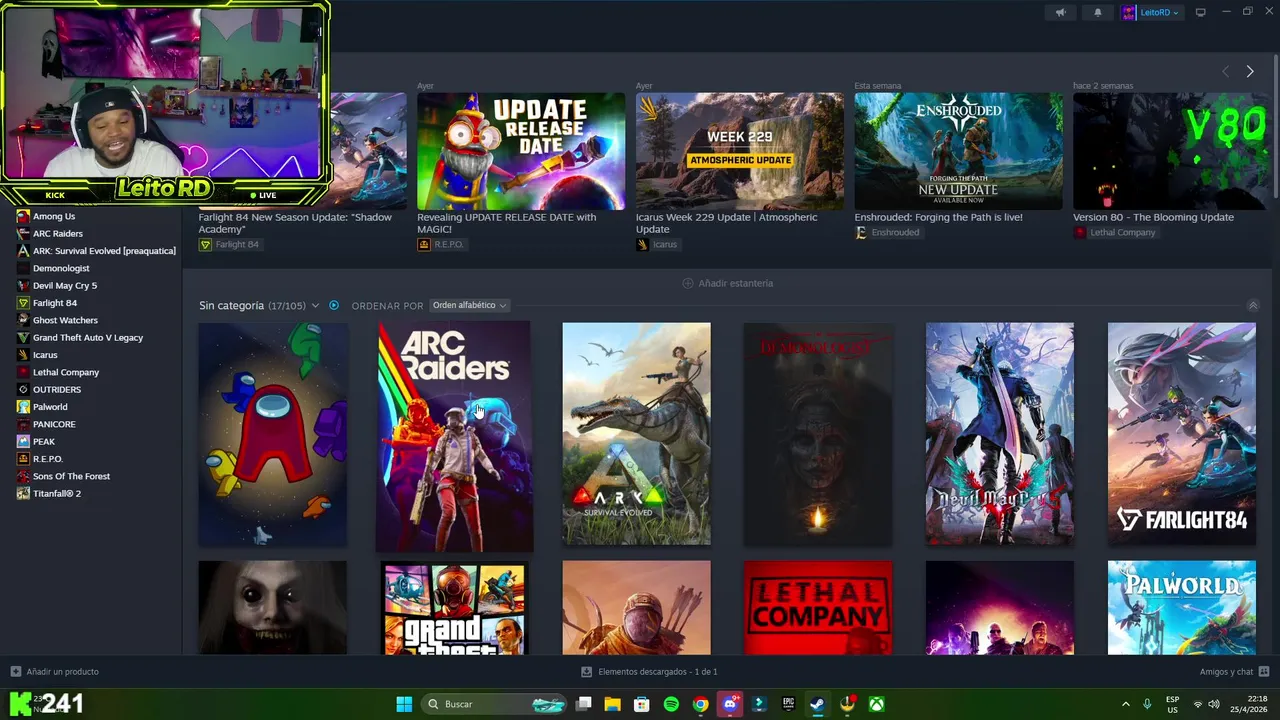Click the Lethal Company news source label
The width and height of the screenshot is (1280, 720).
point(1114,233)
